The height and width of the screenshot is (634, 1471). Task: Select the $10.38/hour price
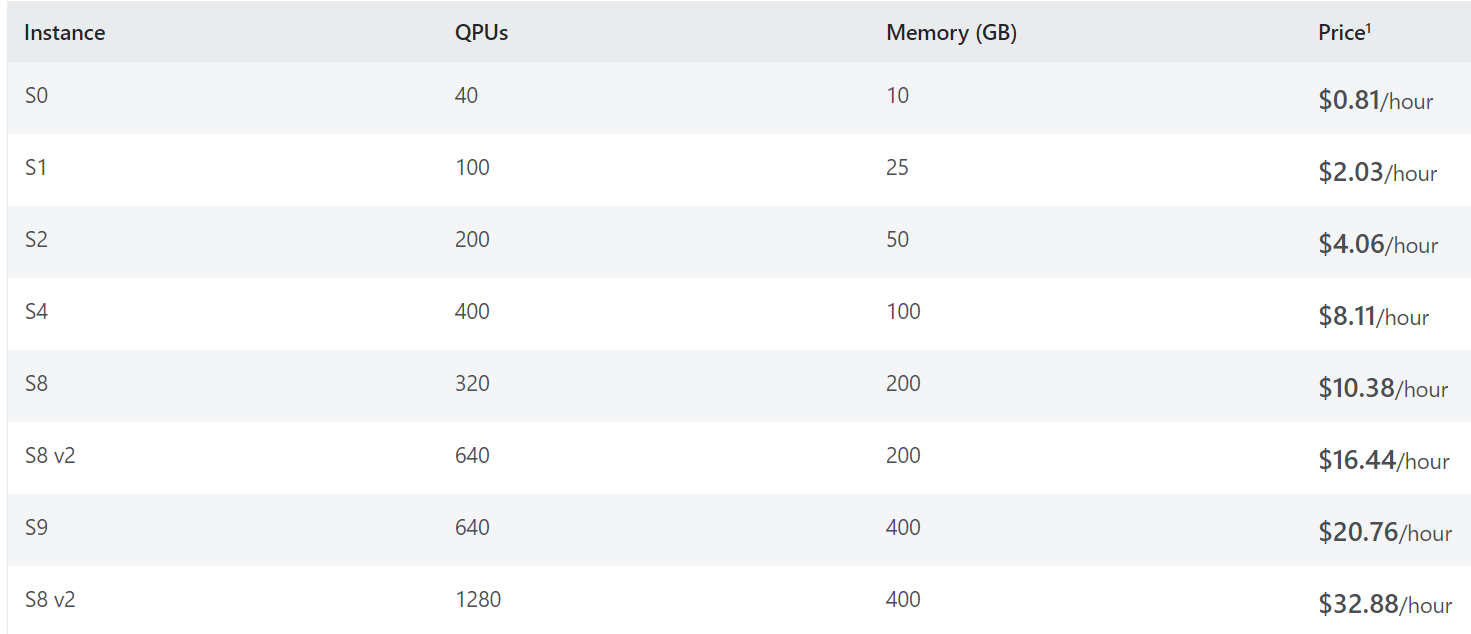1383,389
